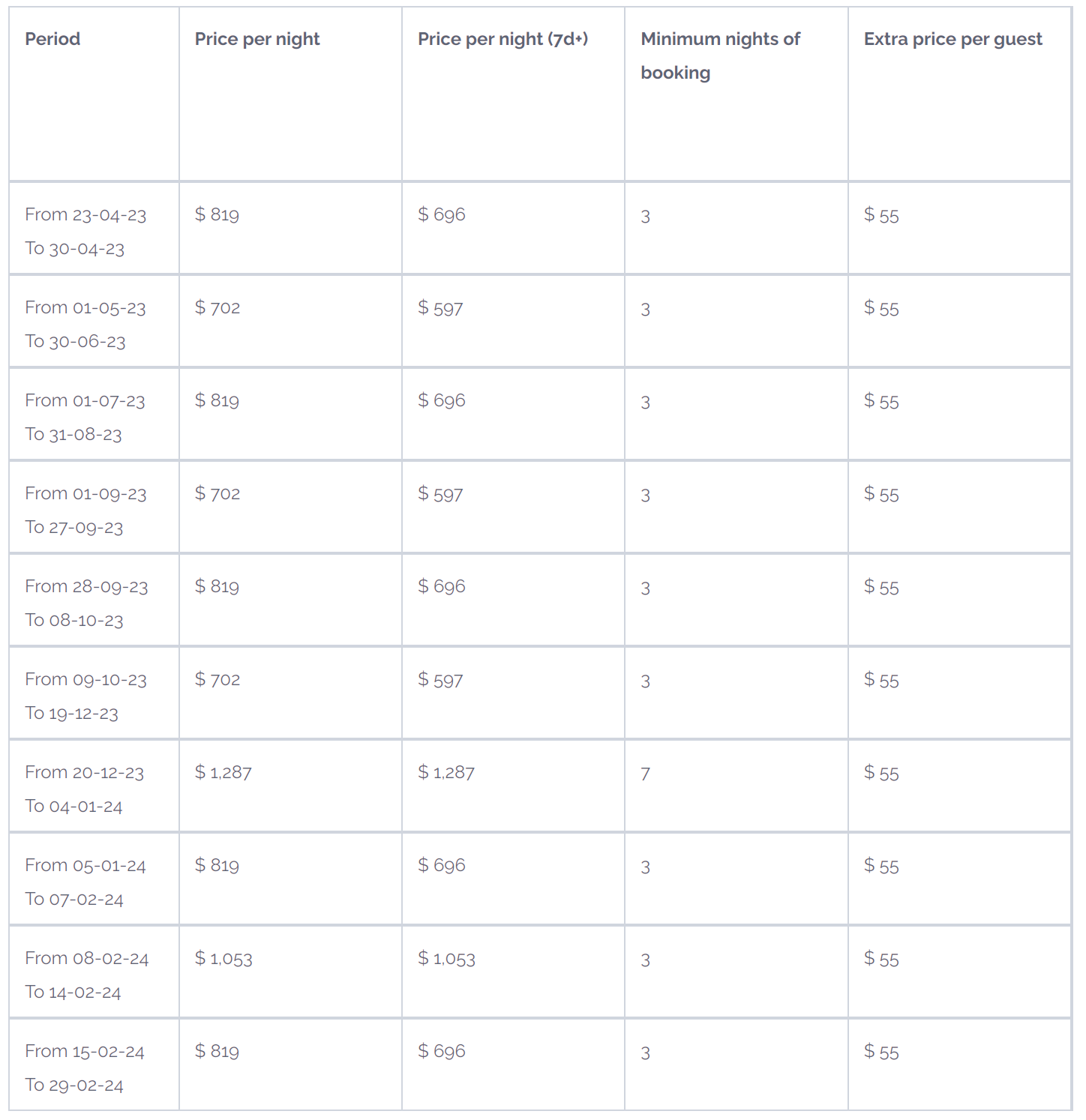Click the period From 20-12-23 To 04-01-24

point(85,789)
